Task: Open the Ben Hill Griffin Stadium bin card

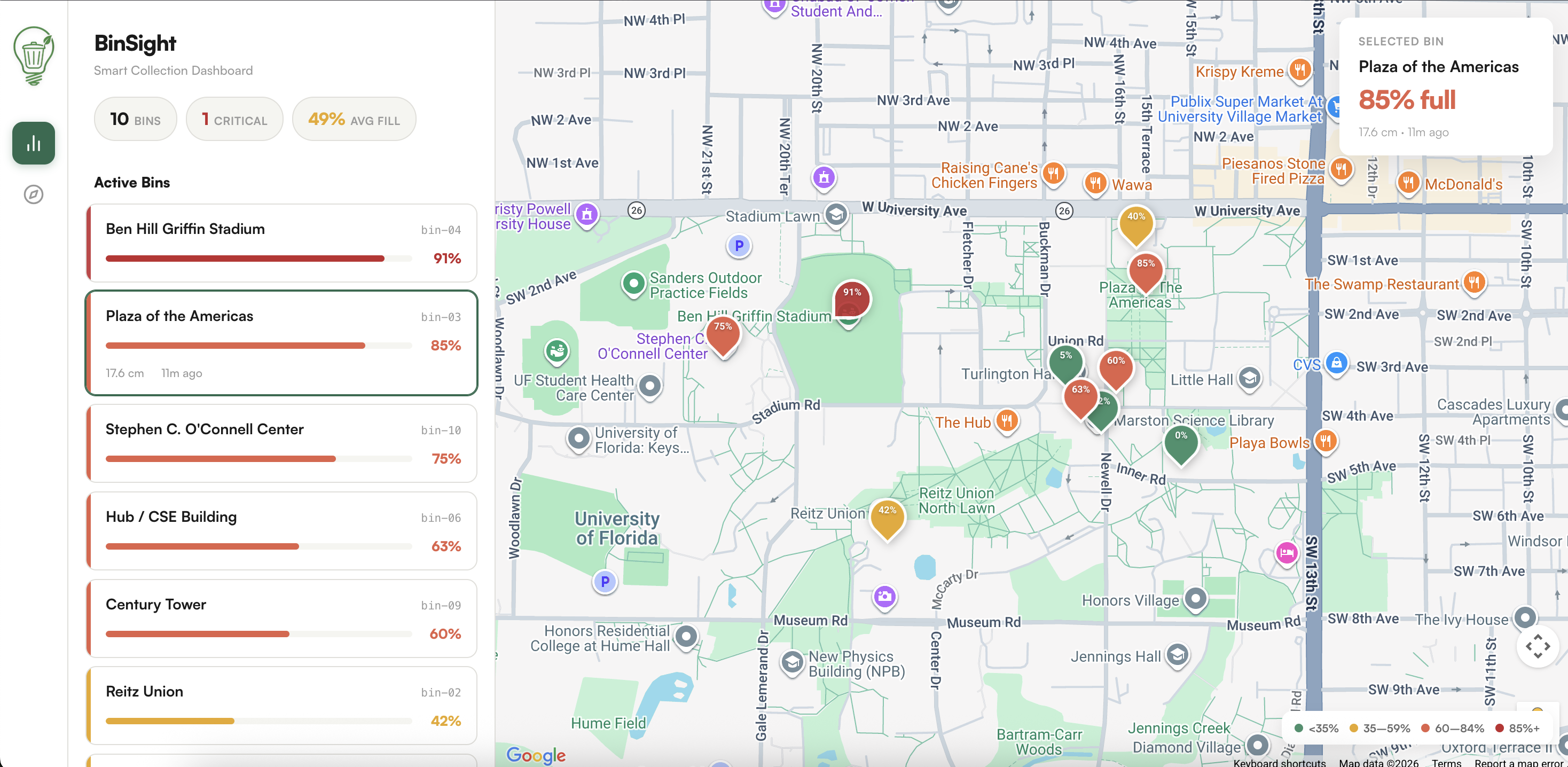Action: [281, 242]
